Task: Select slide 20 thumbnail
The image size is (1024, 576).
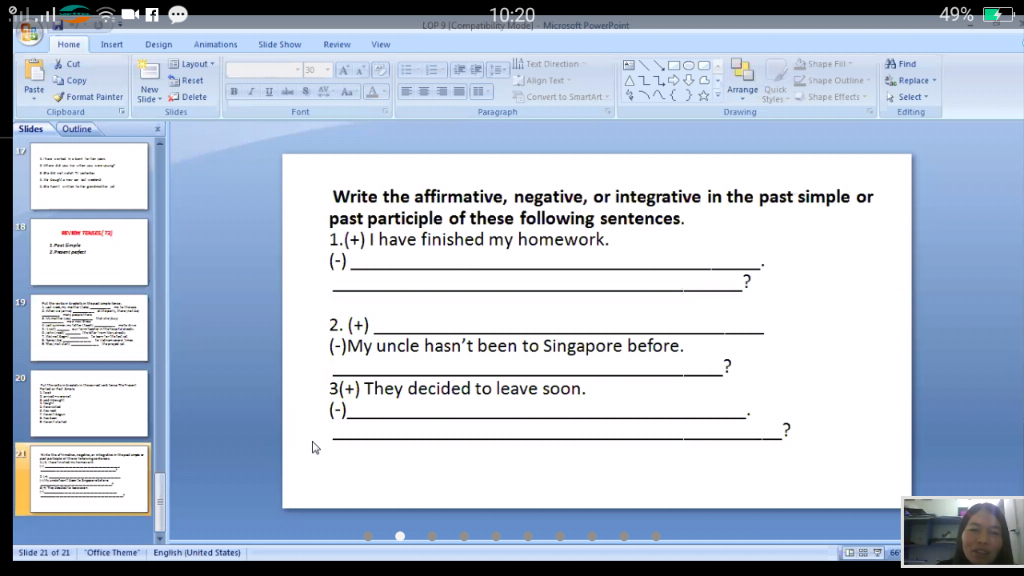Action: tap(89, 404)
